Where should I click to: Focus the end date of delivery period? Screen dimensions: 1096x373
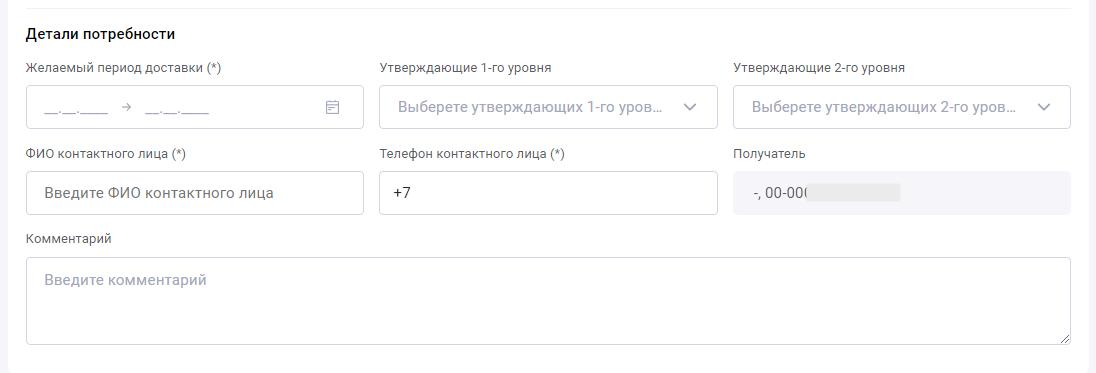pos(177,108)
